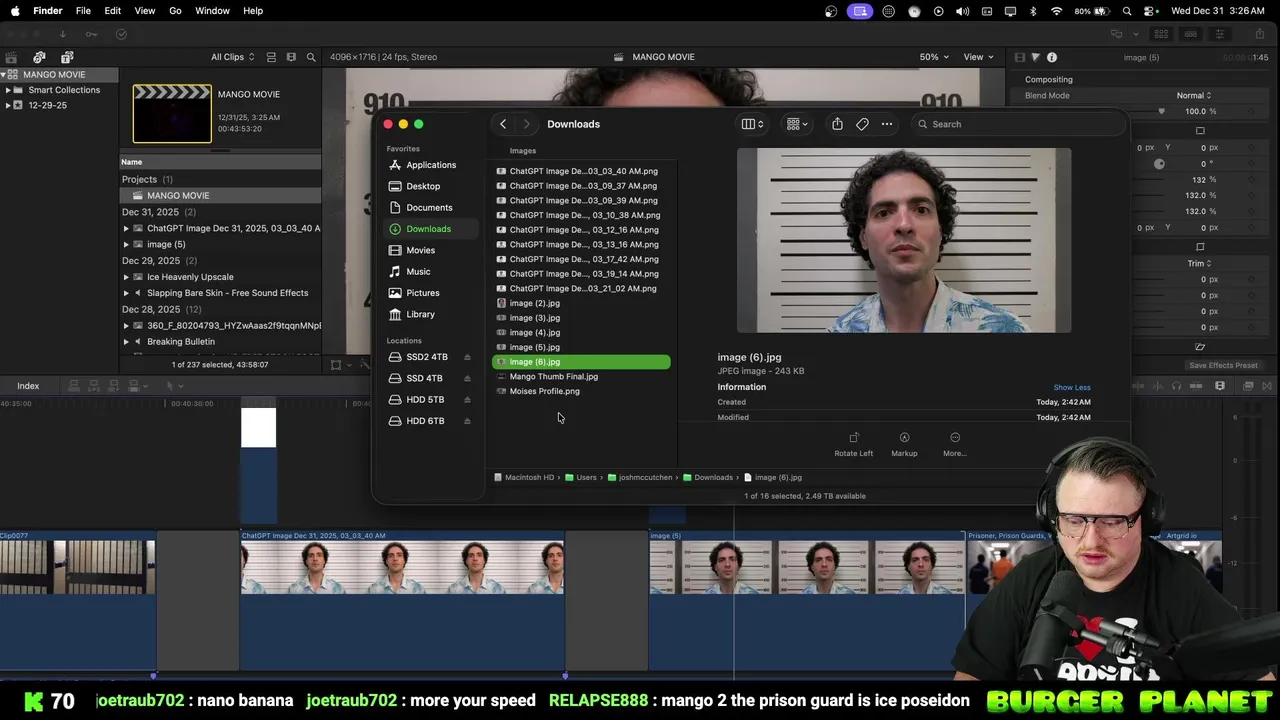Open the Blend Mode Normal dropdown
Viewport: 1280px width, 720px height.
click(x=1194, y=96)
